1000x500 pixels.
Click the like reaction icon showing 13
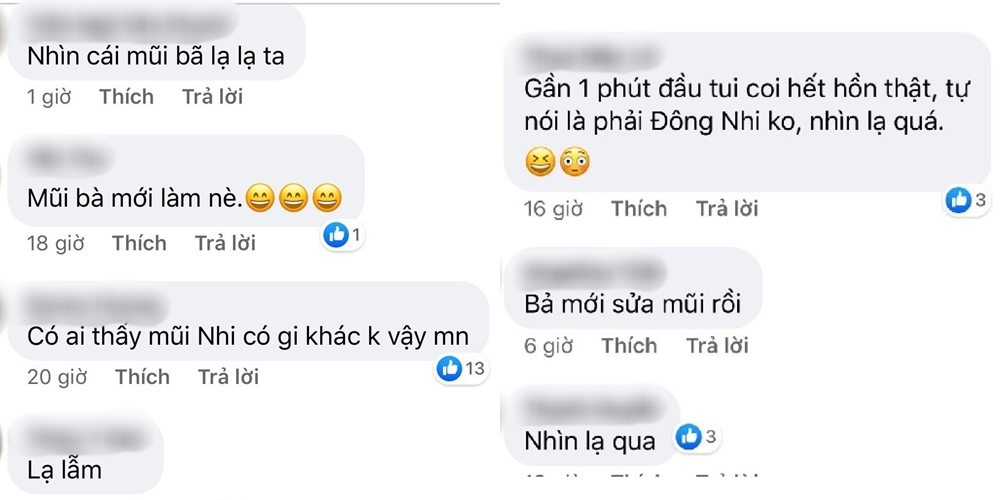(450, 369)
